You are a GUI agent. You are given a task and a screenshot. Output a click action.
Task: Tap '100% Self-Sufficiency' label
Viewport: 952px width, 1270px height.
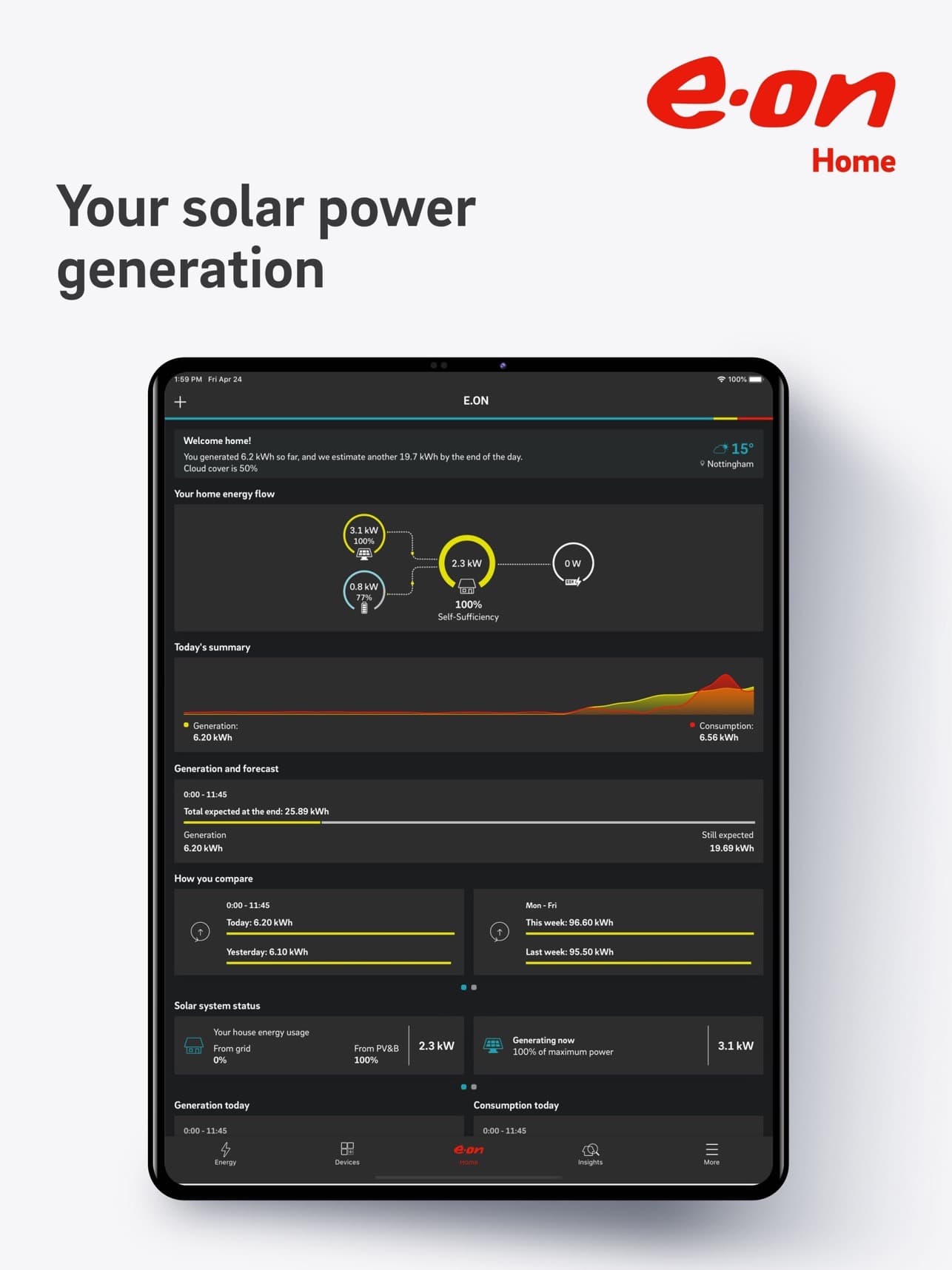click(468, 611)
